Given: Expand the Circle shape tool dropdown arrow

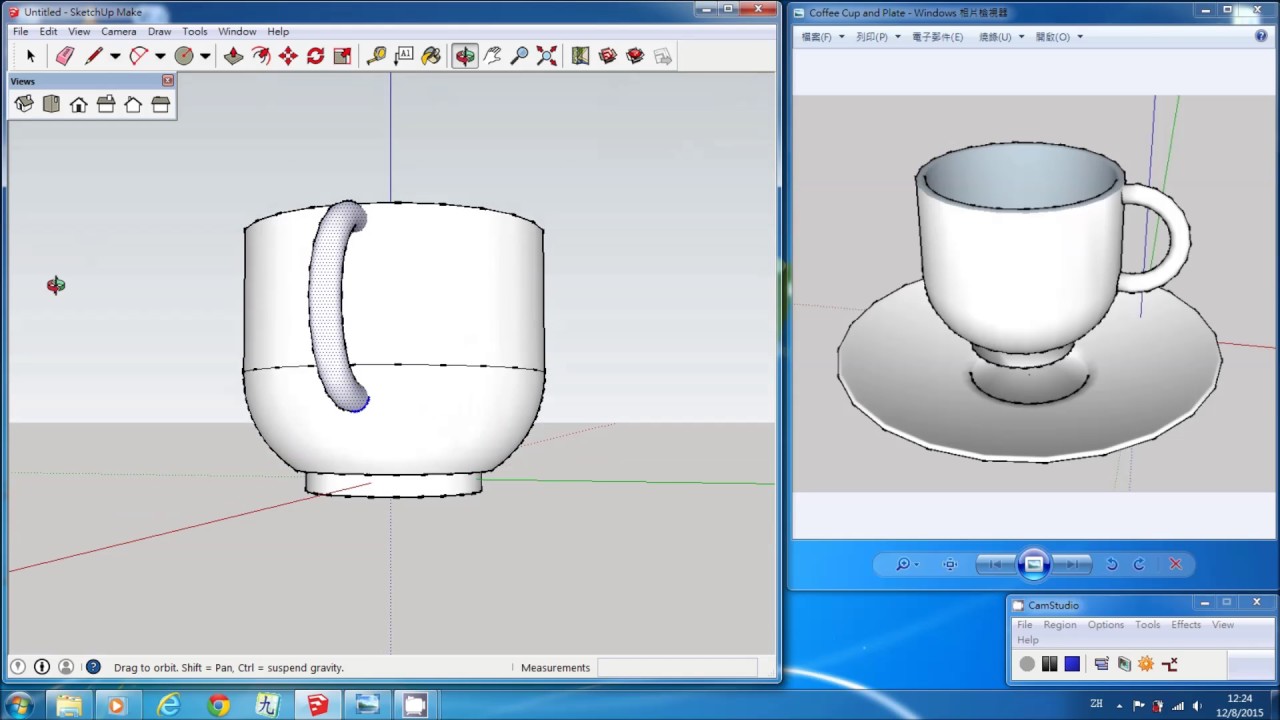Looking at the screenshot, I should click(205, 56).
